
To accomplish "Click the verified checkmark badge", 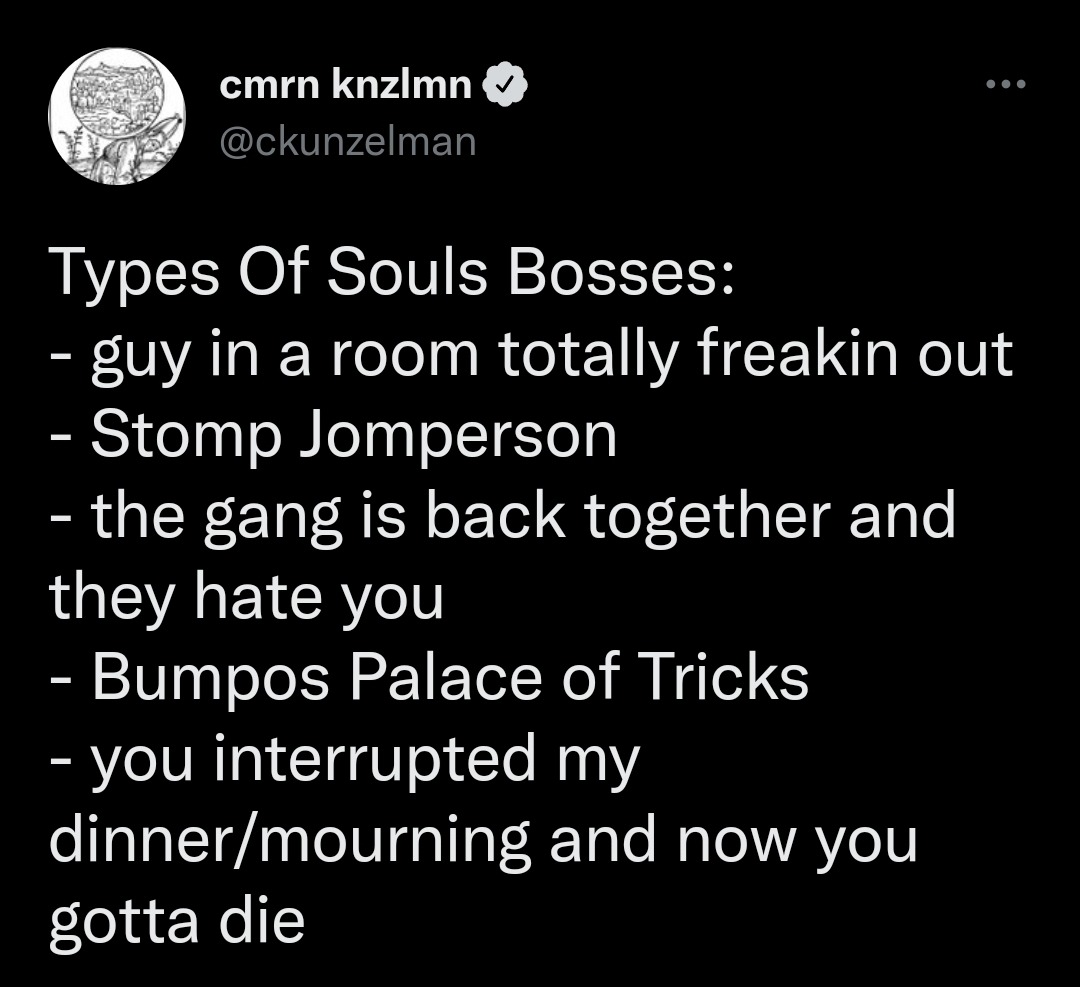I will tap(506, 88).
